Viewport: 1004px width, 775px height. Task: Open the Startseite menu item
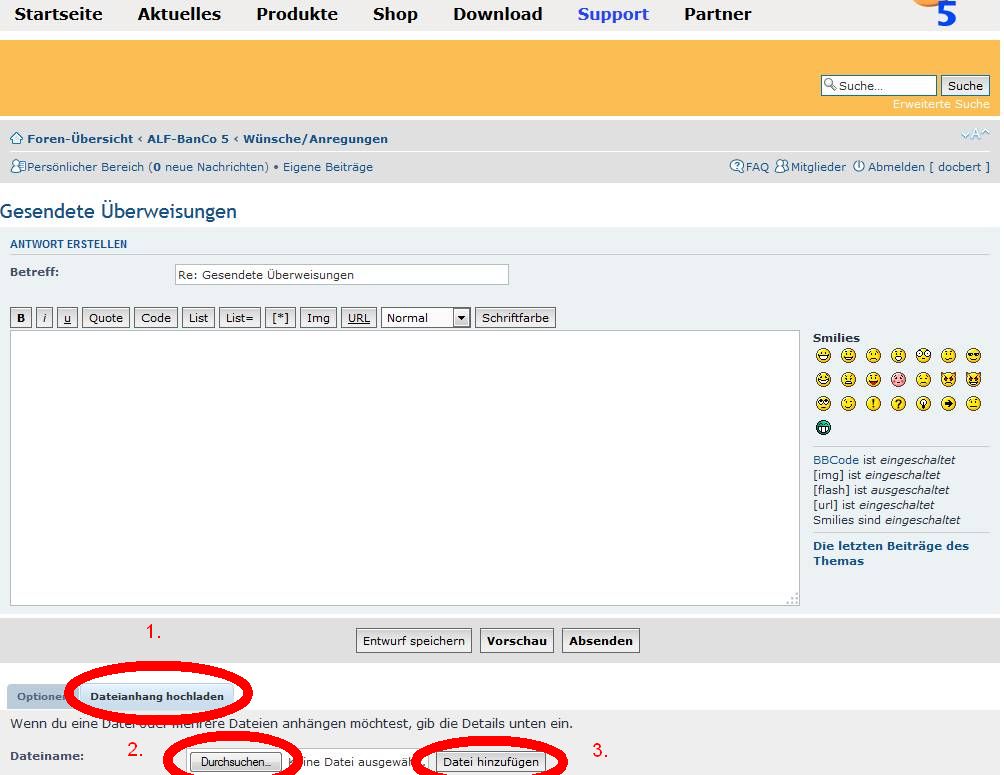58,14
